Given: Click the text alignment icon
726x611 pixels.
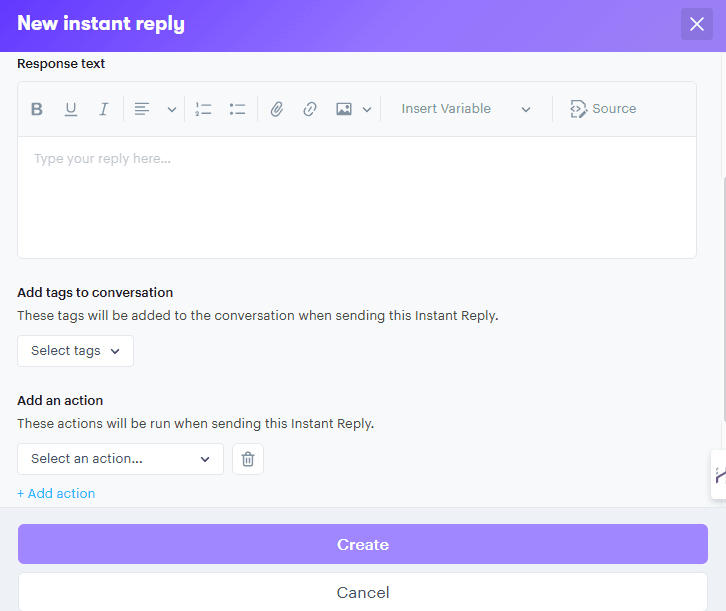Looking at the screenshot, I should point(142,109).
